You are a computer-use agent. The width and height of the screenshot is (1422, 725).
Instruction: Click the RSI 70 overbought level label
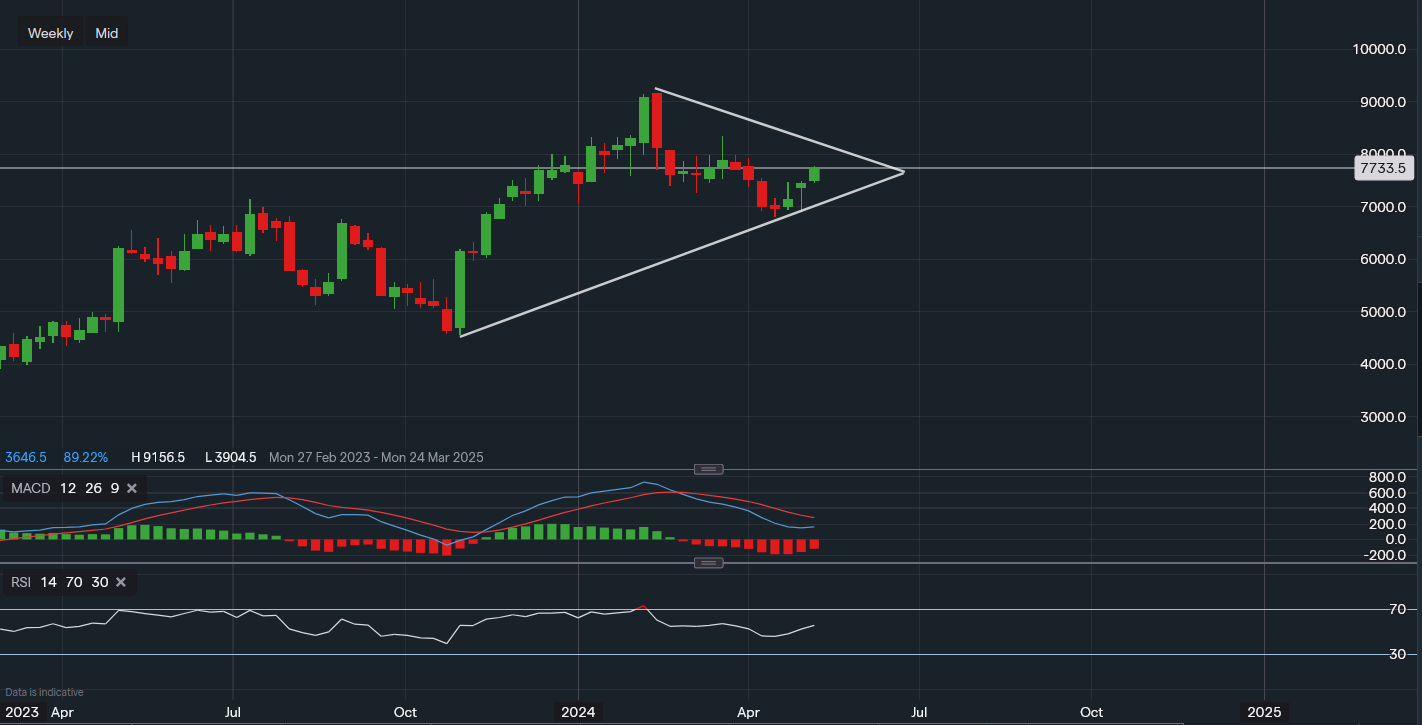pyautogui.click(x=1398, y=609)
